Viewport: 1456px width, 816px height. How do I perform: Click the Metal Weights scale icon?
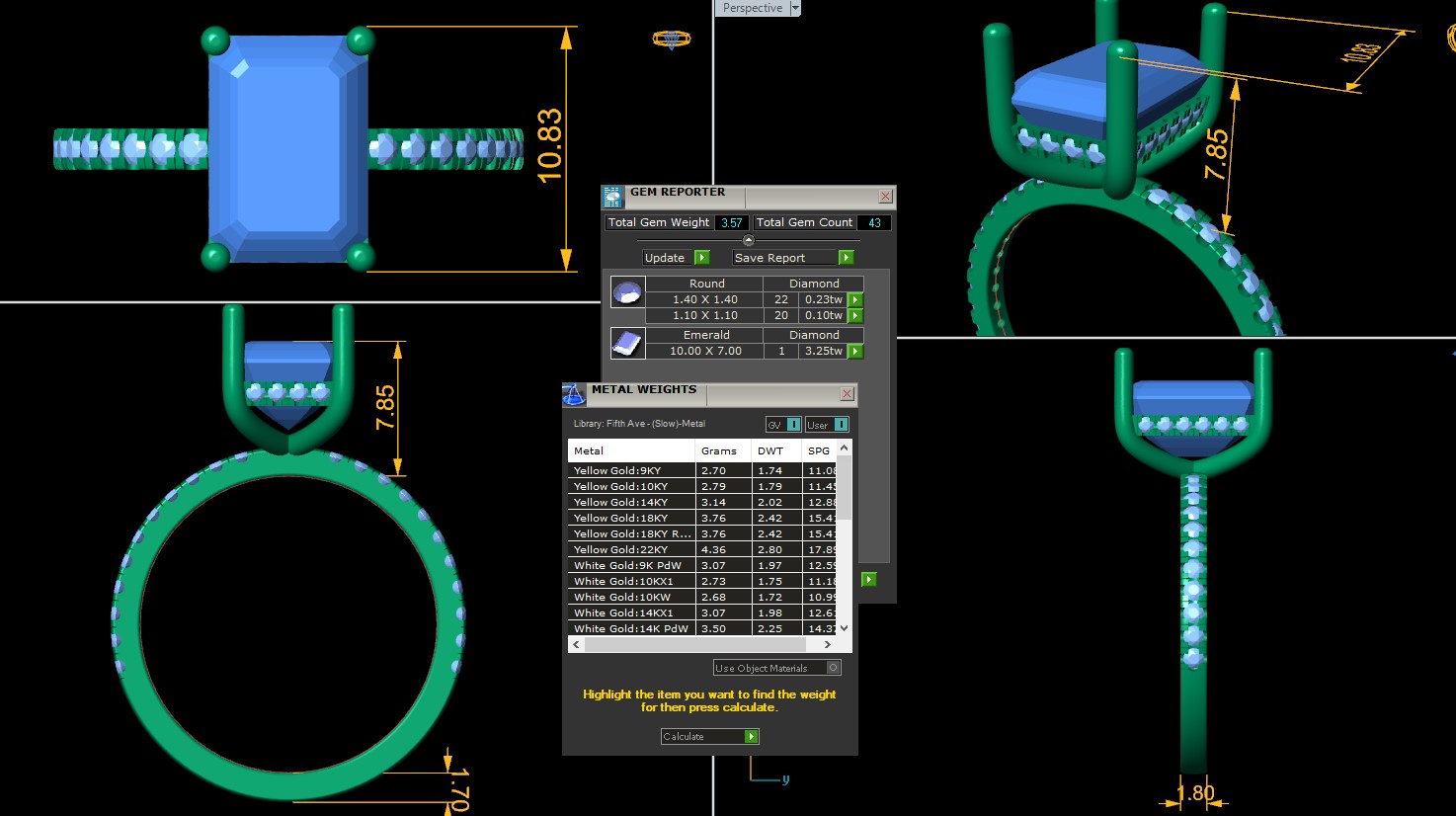pos(574,395)
